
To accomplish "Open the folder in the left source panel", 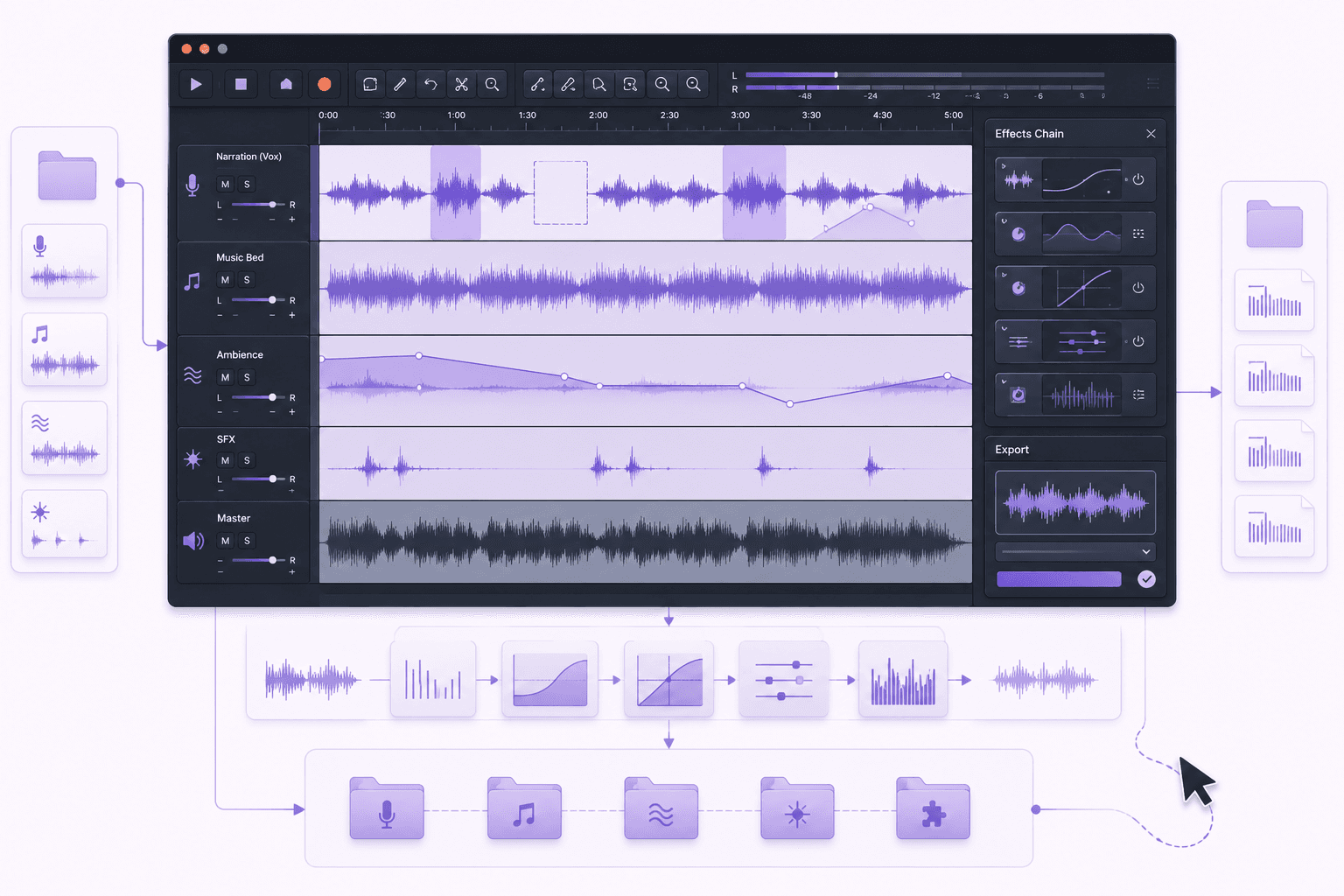I will point(67,175).
